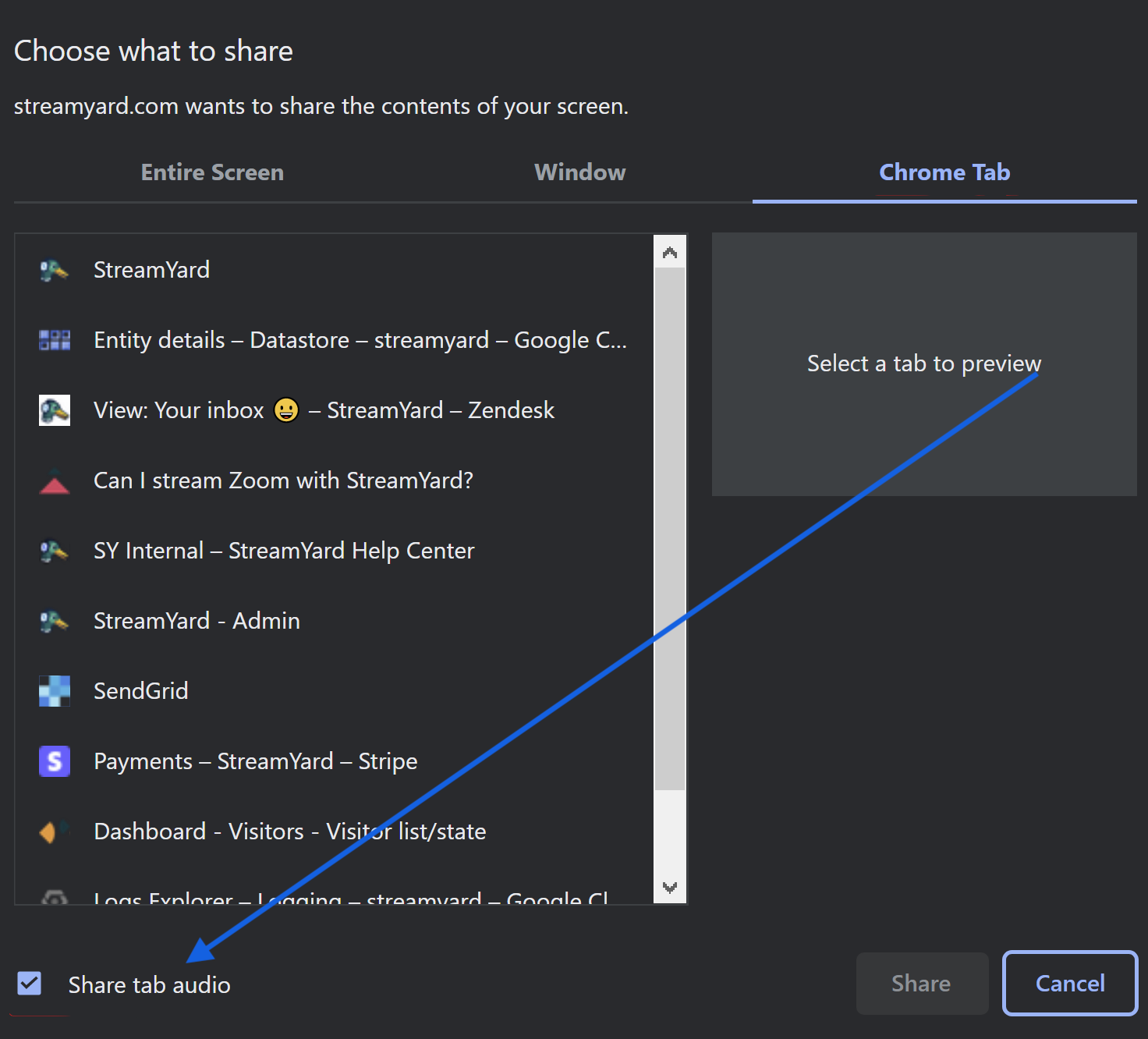Click the Dashboard Visitors orange favicon

click(x=54, y=832)
